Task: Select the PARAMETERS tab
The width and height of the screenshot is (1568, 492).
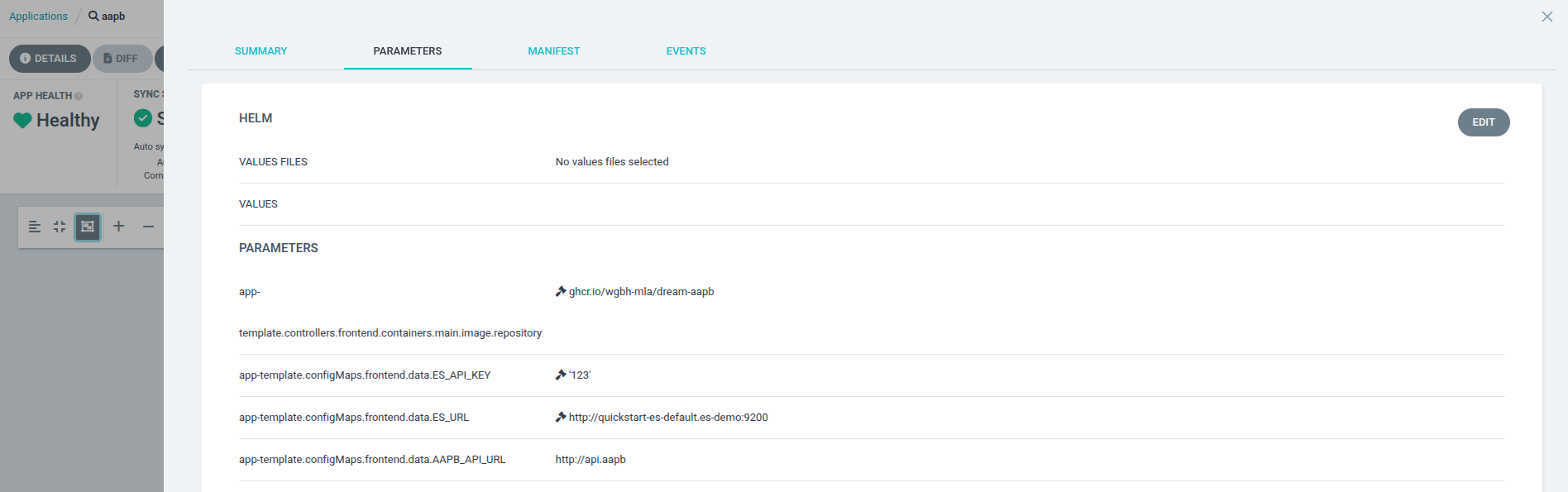Action: (407, 51)
